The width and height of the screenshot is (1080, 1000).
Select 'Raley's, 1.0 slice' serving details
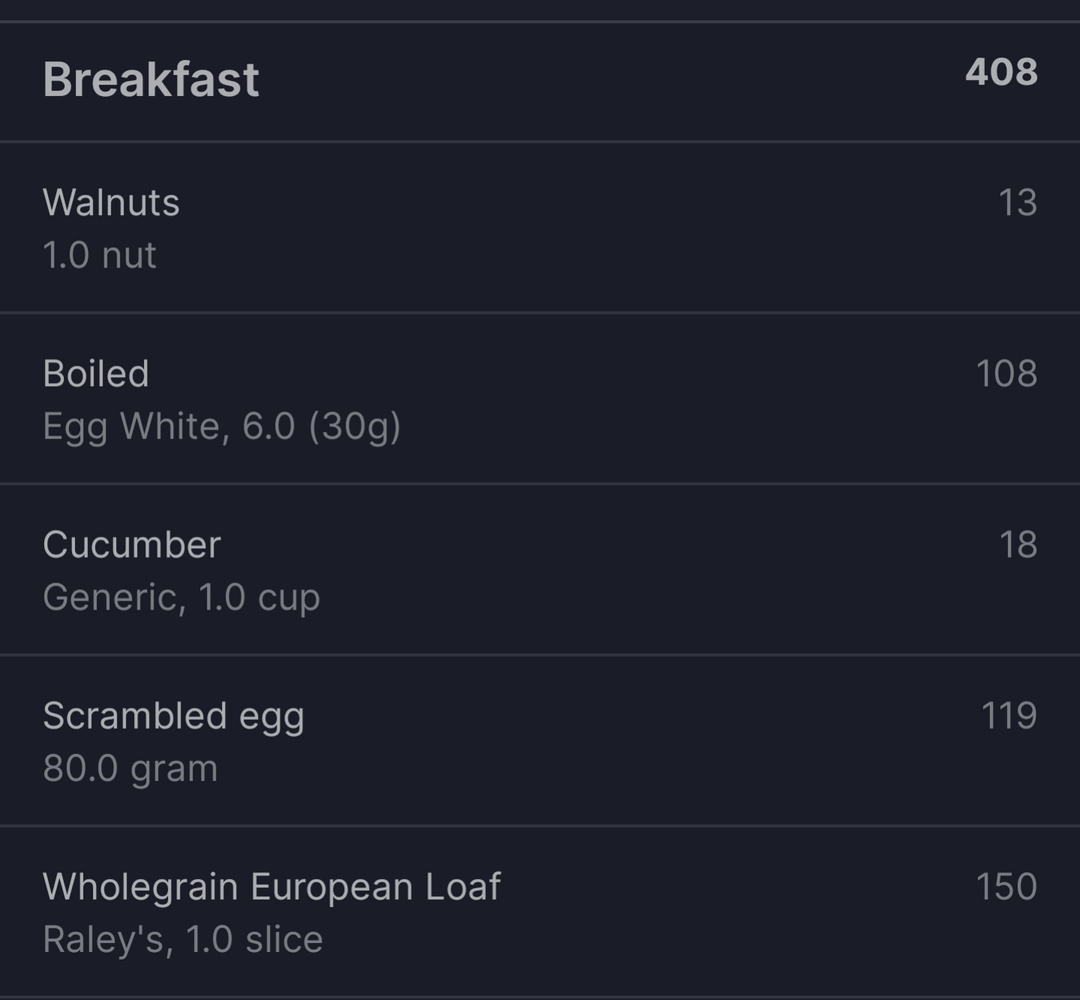tap(183, 939)
